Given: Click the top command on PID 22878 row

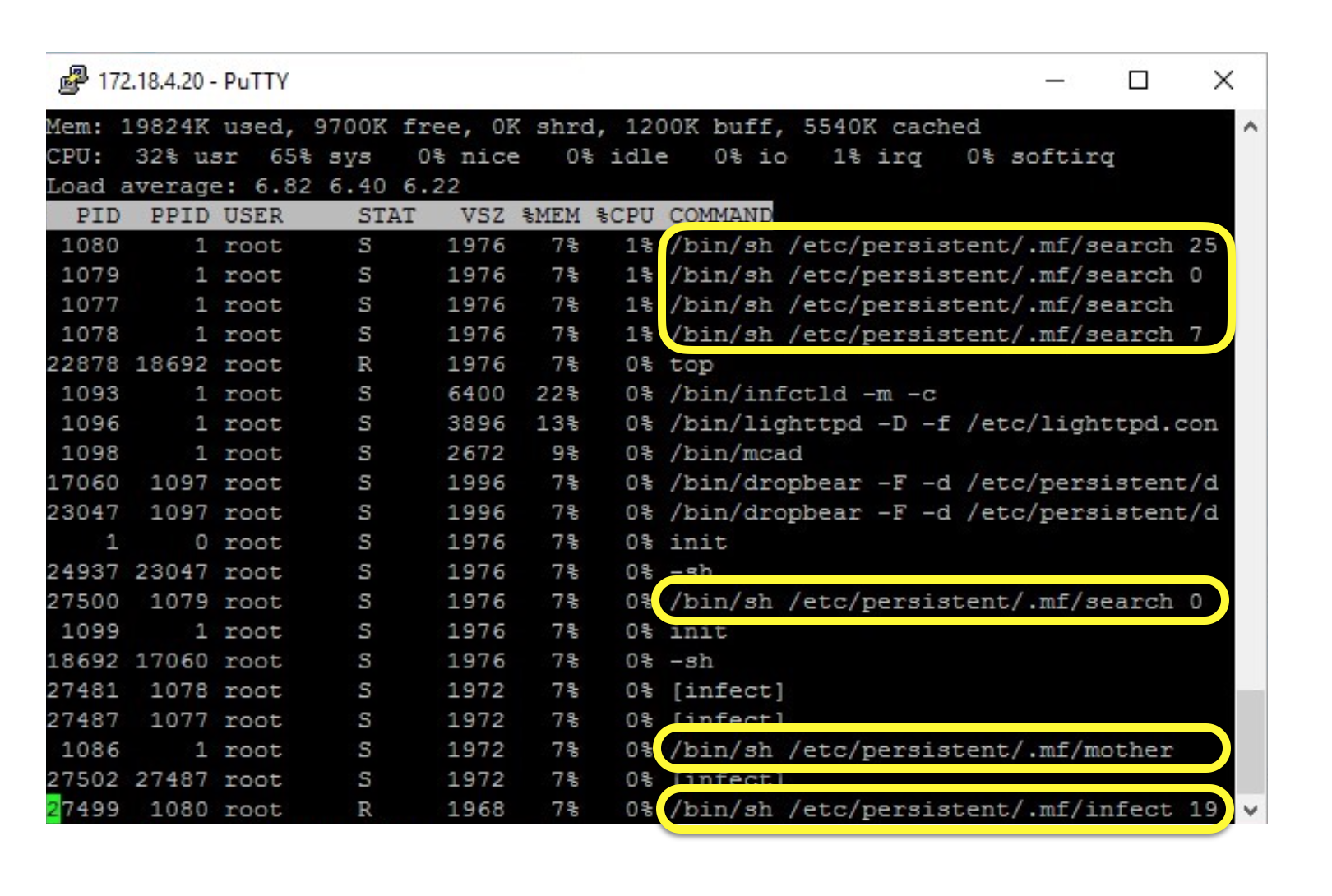Looking at the screenshot, I should [691, 364].
